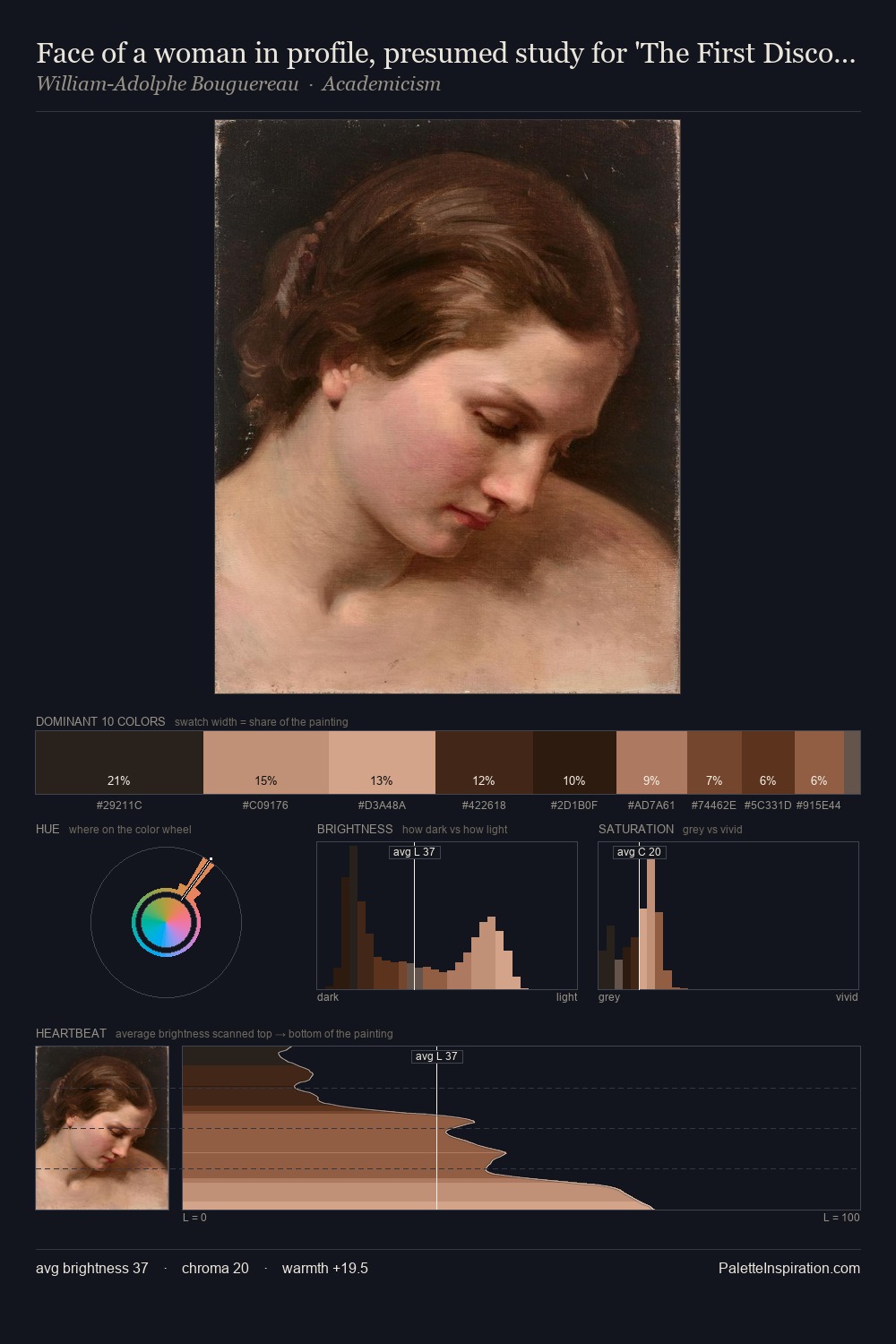The height and width of the screenshot is (1344, 896).
Task: Click the main painting of the woman's profile
Action: pos(447,407)
